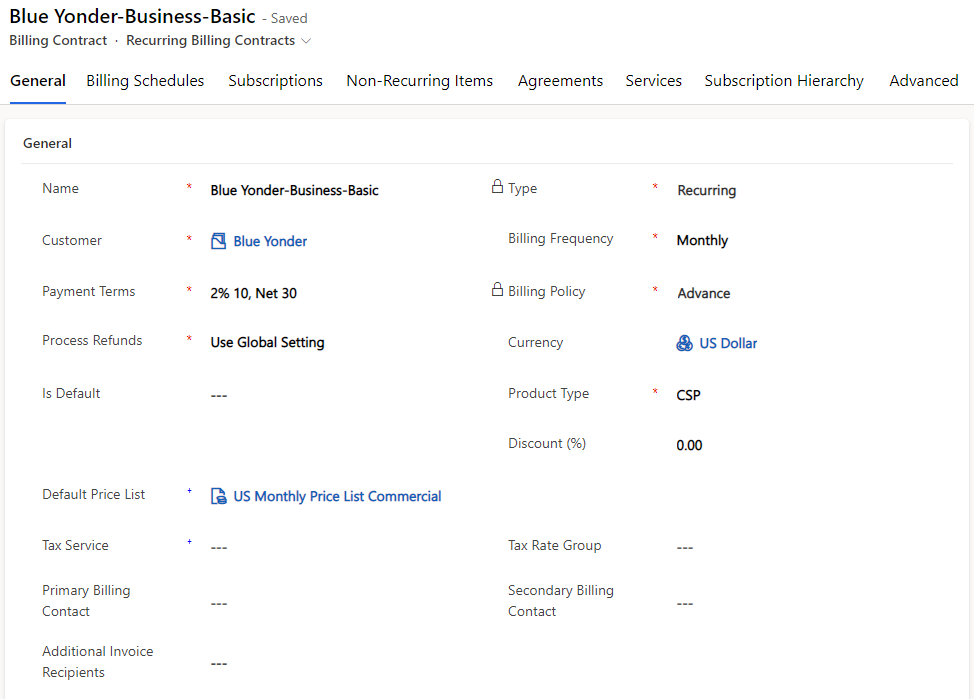Click the Blue Yonder customer entity icon
974x699 pixels.
[x=218, y=241]
